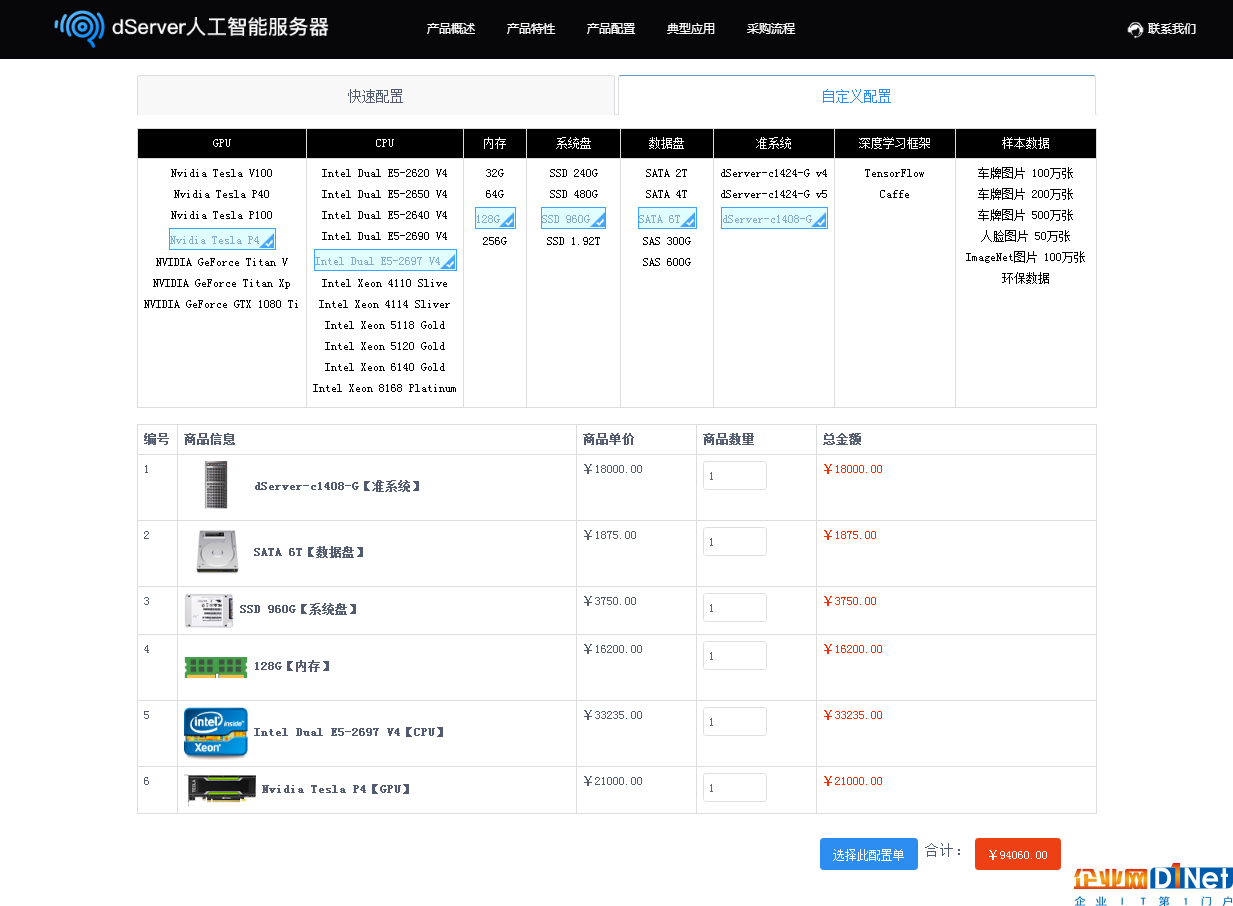This screenshot has height=906, width=1233.
Task: Pick SATA 4T data disk
Action: pyautogui.click(x=667, y=194)
